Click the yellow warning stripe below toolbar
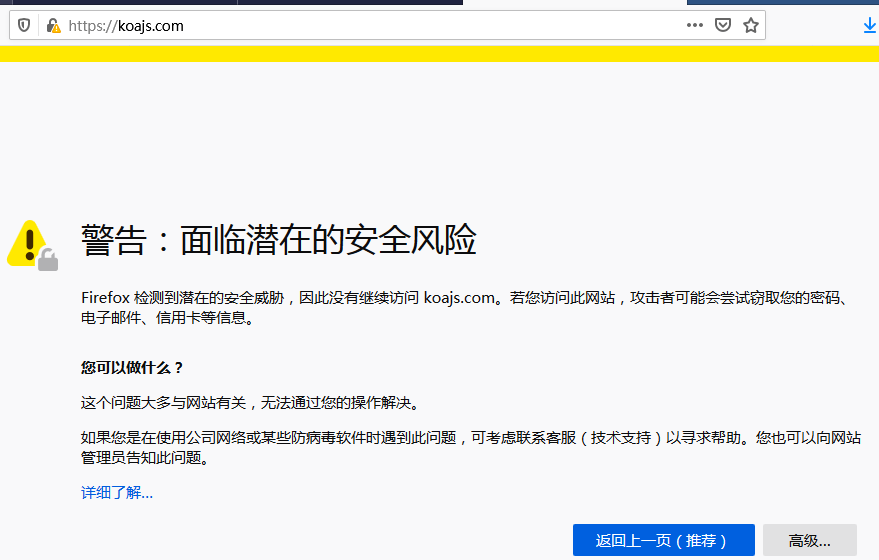879x560 pixels. click(x=439, y=53)
